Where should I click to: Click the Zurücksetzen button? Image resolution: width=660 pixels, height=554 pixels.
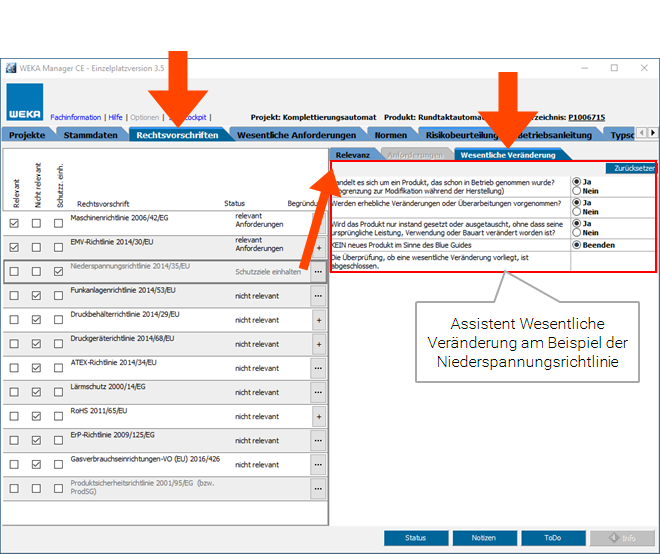coord(633,169)
